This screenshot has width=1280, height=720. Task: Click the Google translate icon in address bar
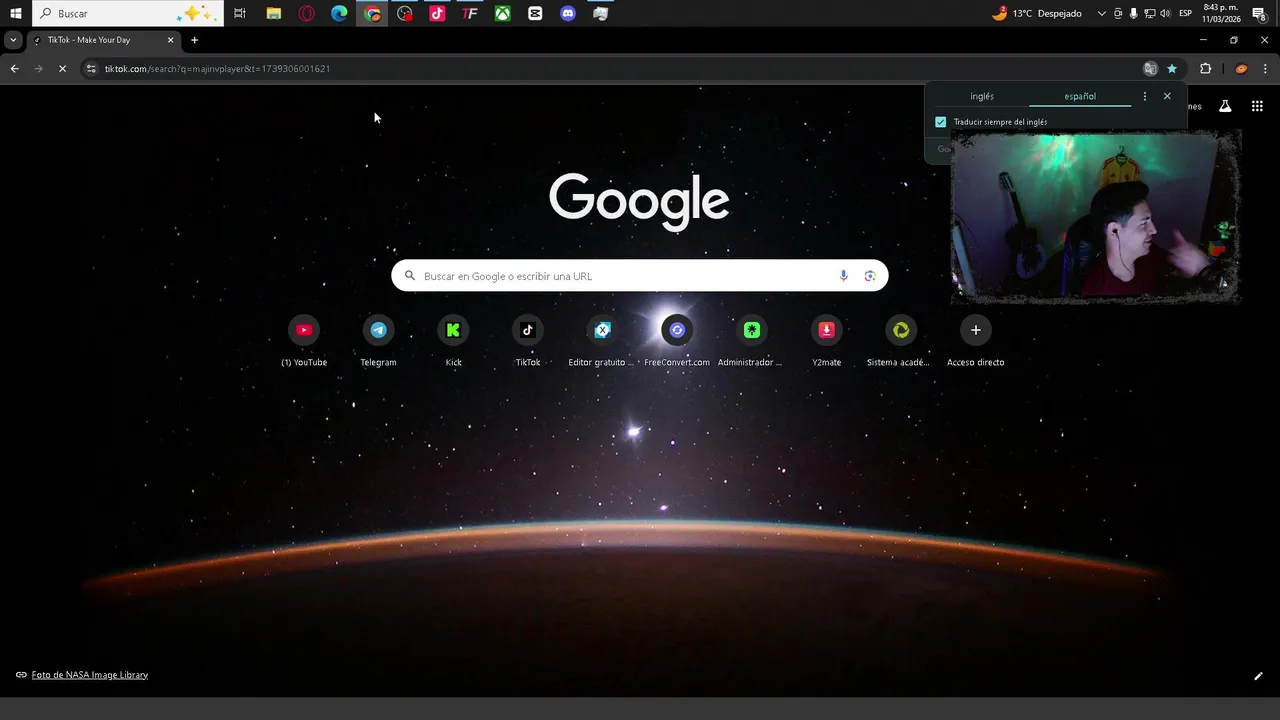(x=1150, y=69)
